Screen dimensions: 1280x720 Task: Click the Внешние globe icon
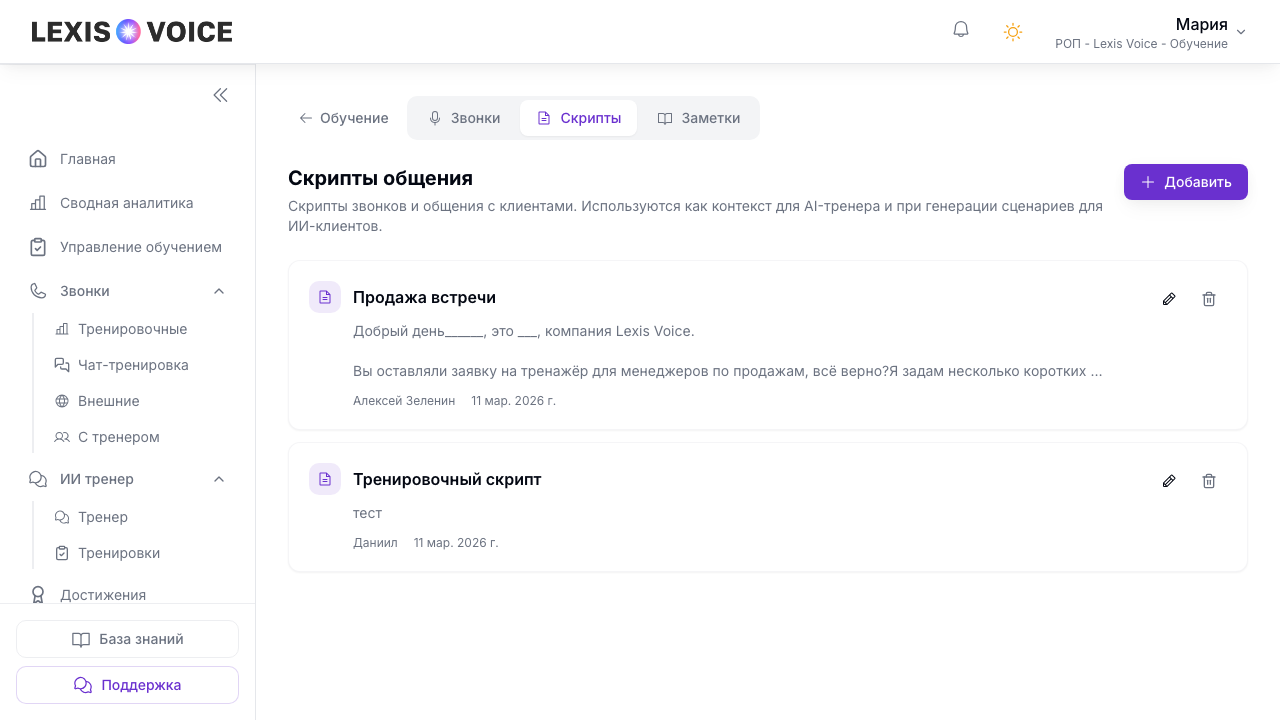tap(62, 401)
